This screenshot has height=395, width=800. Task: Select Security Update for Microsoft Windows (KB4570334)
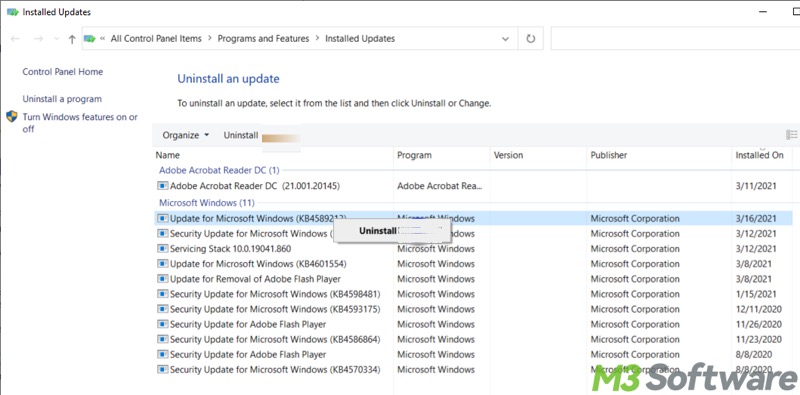(x=275, y=369)
